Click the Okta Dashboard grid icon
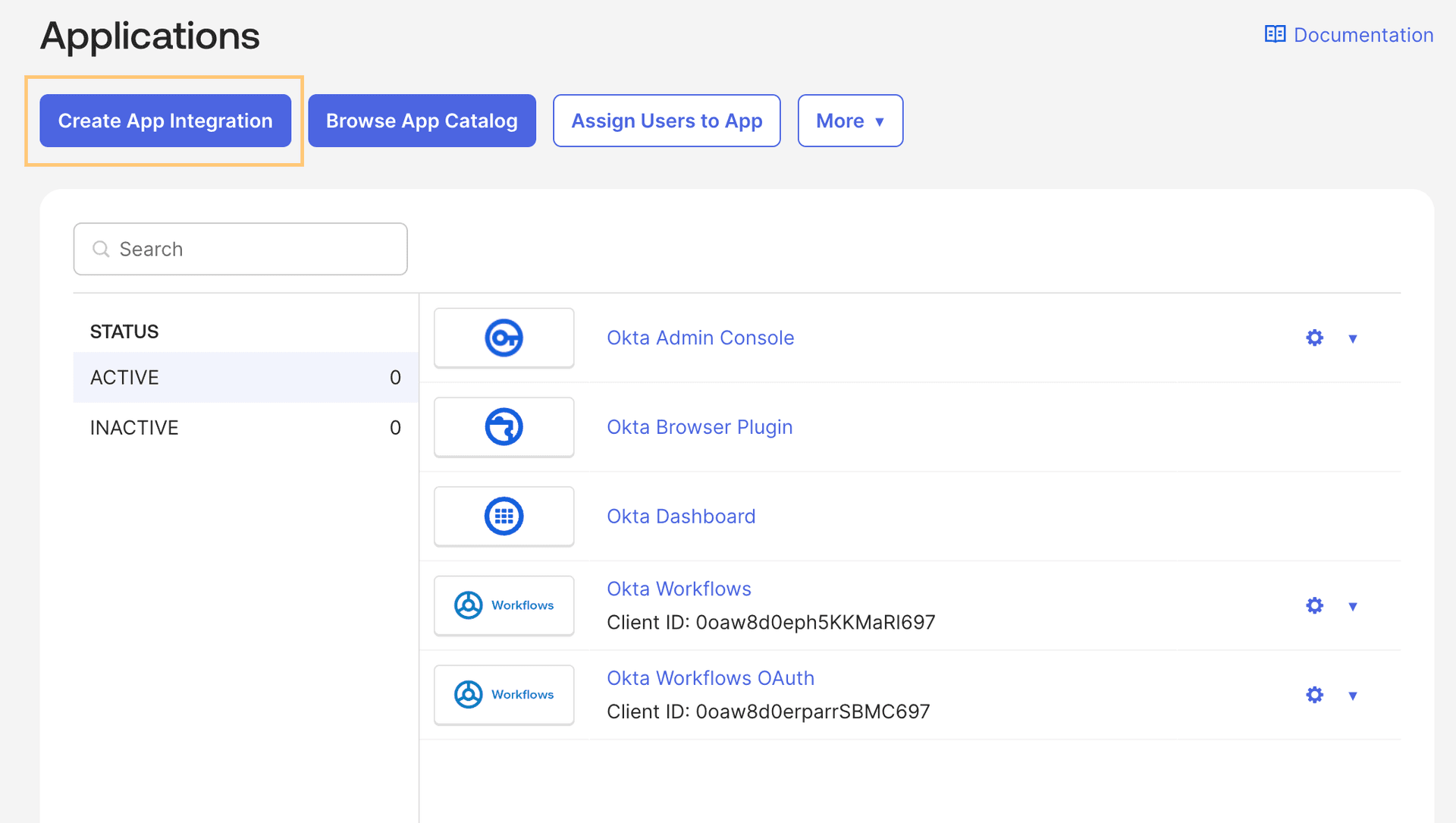 click(x=504, y=516)
